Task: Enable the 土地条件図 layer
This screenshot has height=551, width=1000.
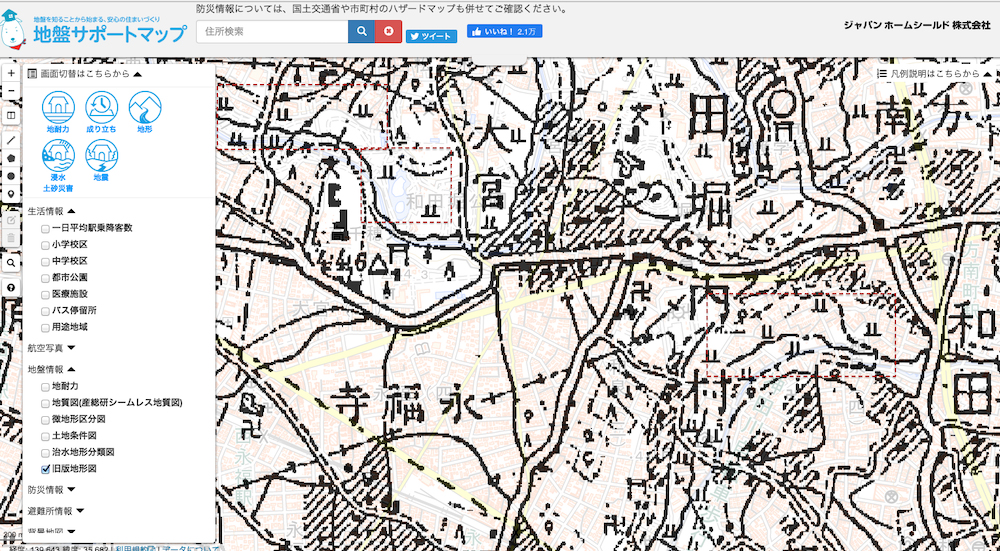Action: tap(45, 437)
